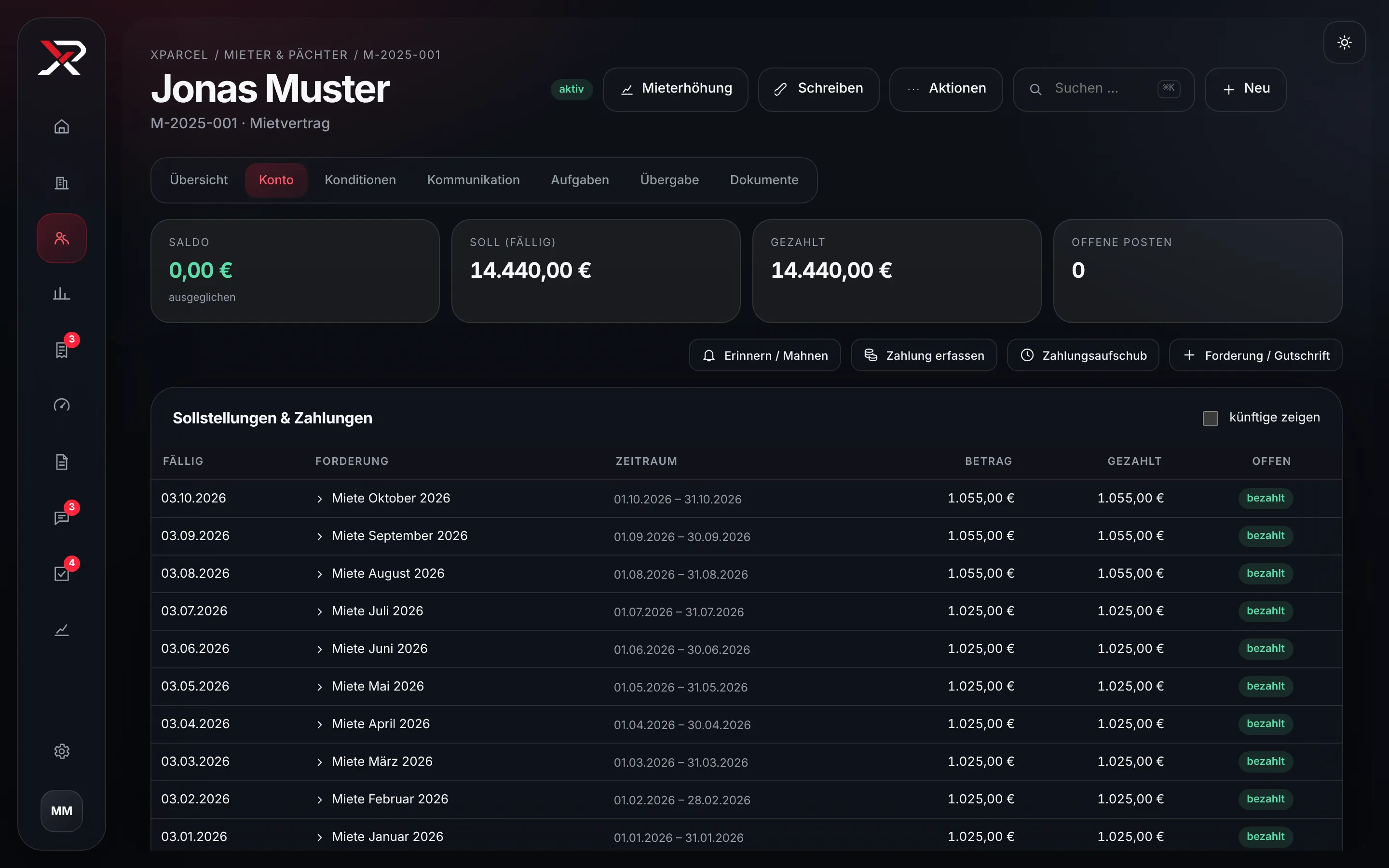This screenshot has height=868, width=1389.
Task: Switch to the Dokumente tab
Action: coord(764,180)
